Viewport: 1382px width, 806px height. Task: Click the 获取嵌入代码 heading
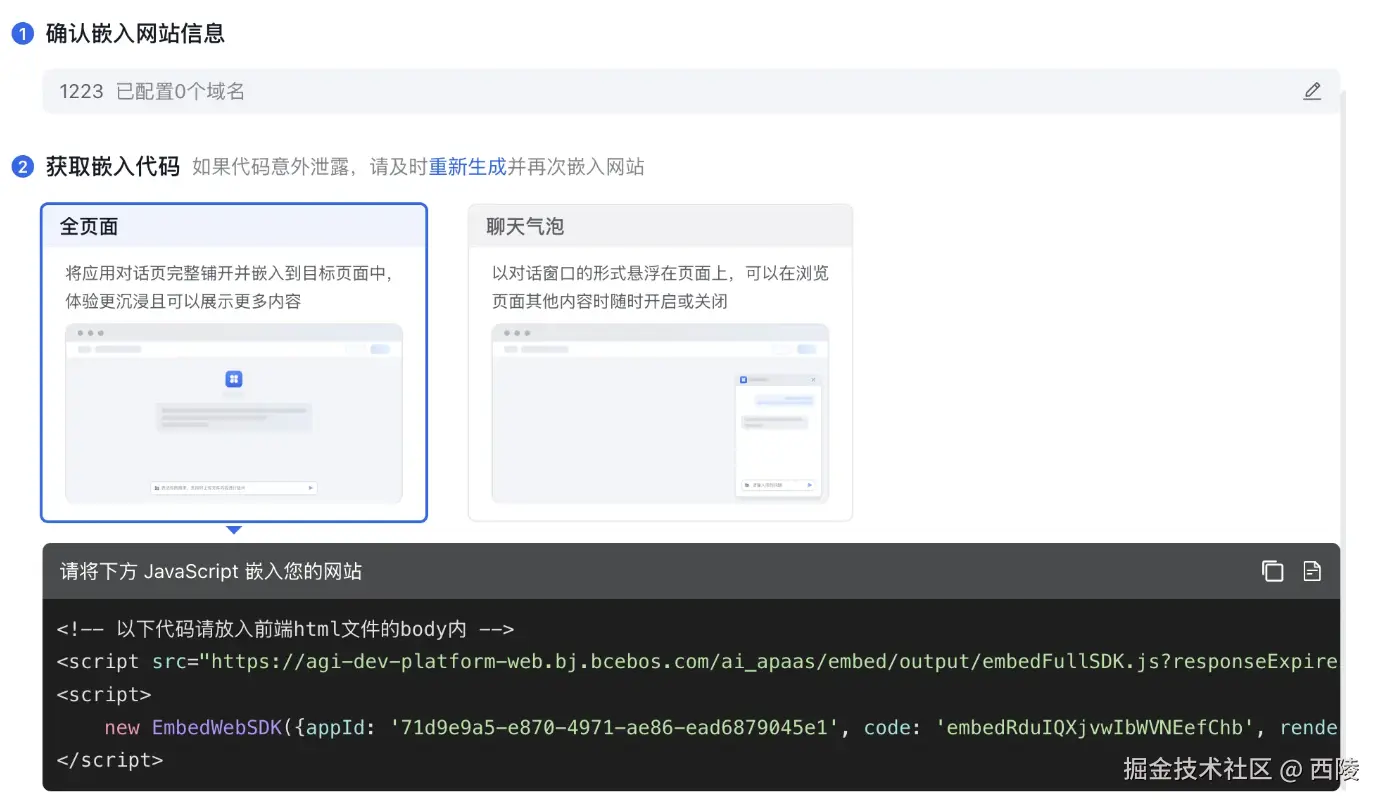pyautogui.click(x=112, y=167)
